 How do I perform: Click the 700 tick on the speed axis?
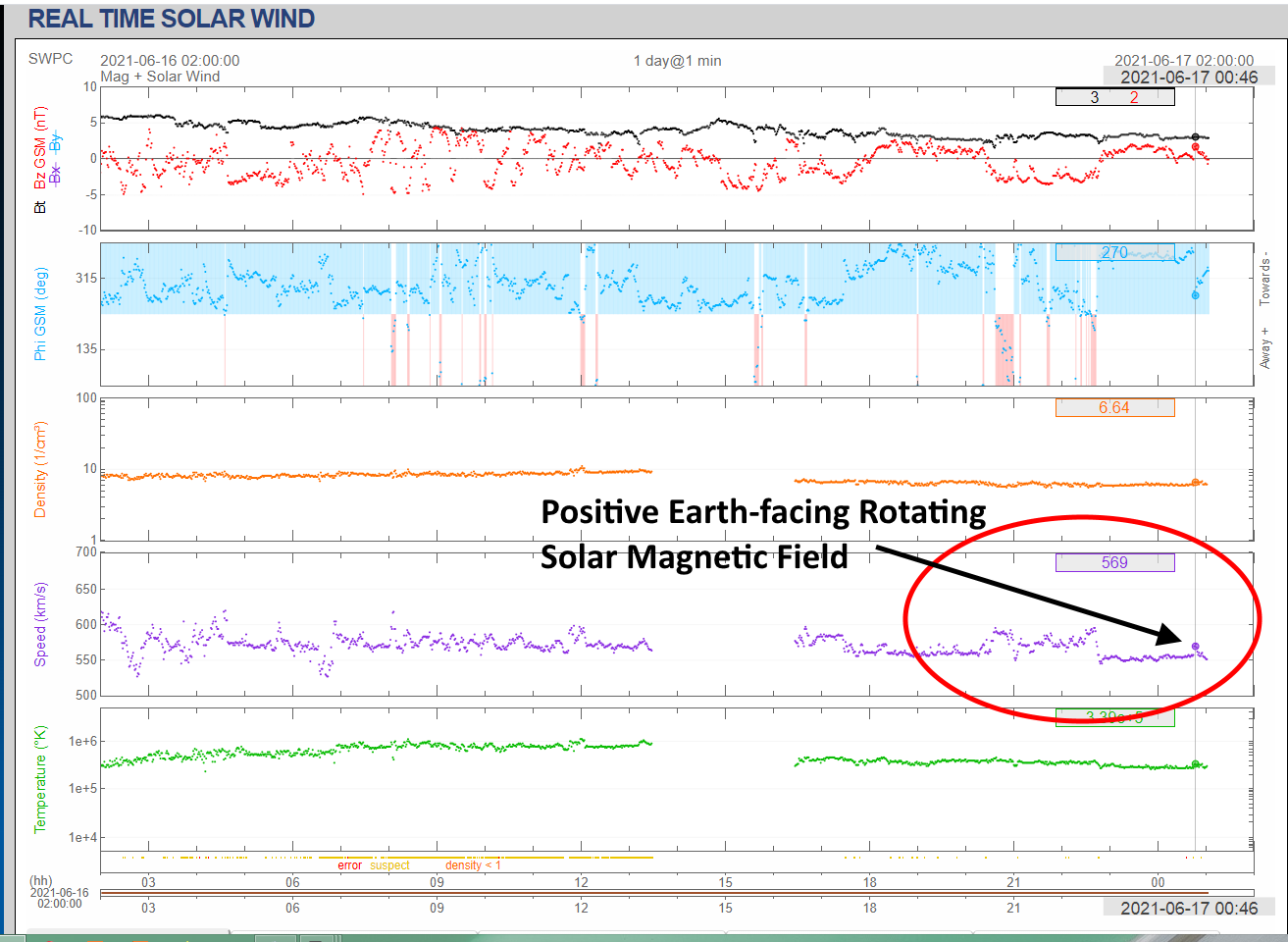pyautogui.click(x=86, y=552)
